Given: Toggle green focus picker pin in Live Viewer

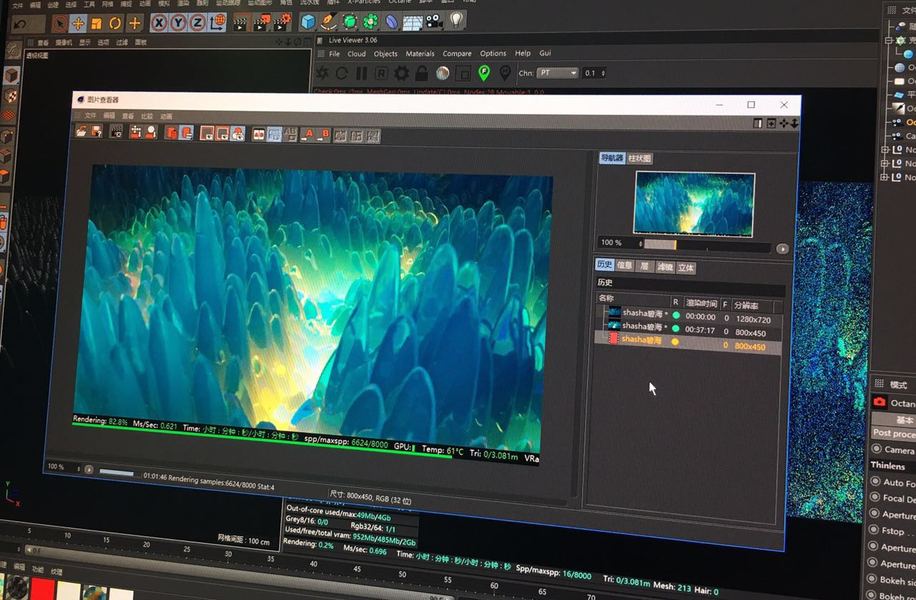Looking at the screenshot, I should [484, 73].
